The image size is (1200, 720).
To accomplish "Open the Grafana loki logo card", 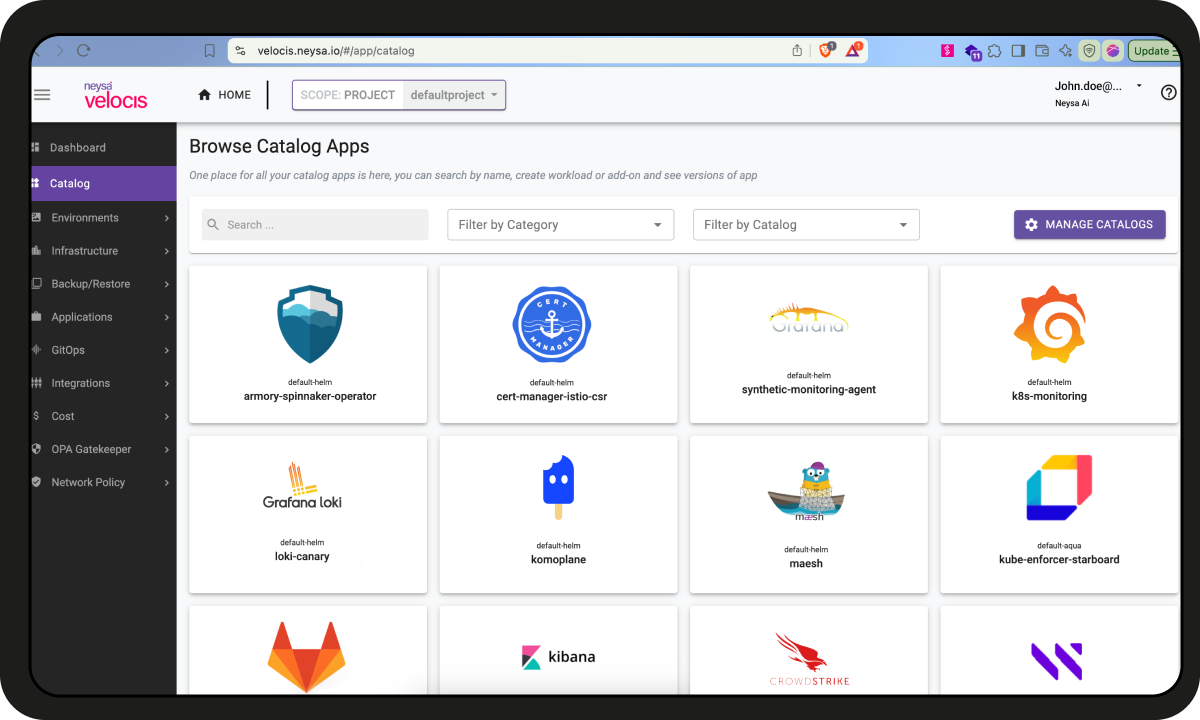I will tap(308, 514).
